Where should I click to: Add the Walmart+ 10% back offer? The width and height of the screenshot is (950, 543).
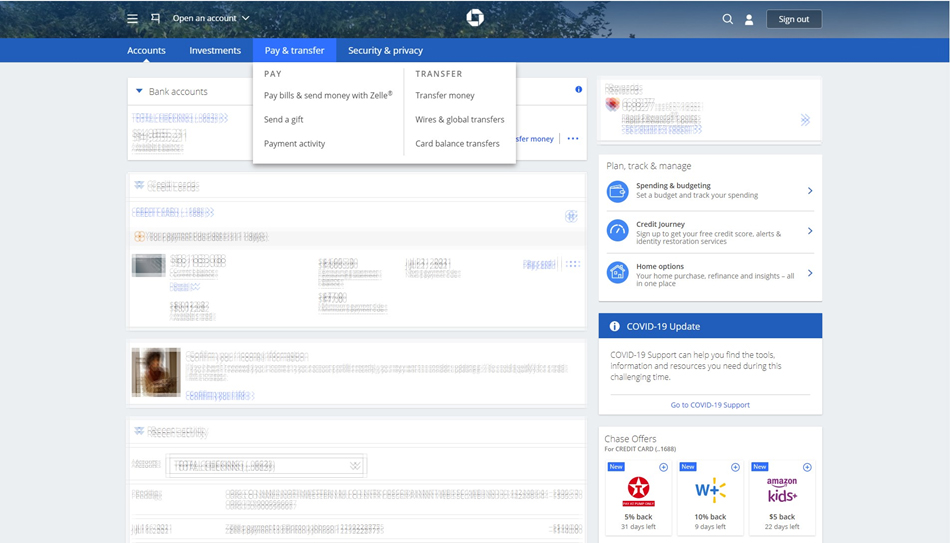(735, 467)
